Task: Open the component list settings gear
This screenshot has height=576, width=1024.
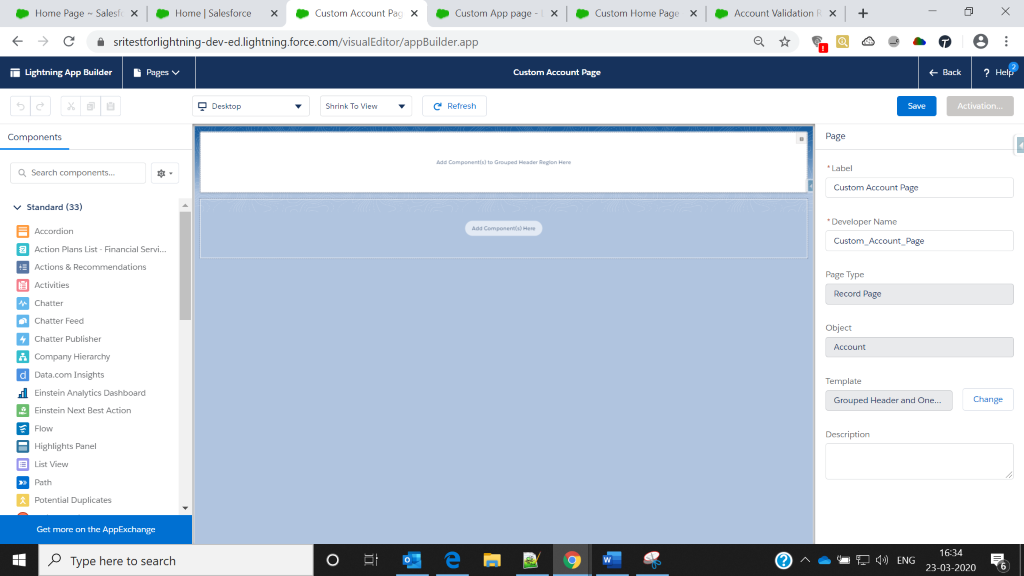Action: click(x=164, y=173)
